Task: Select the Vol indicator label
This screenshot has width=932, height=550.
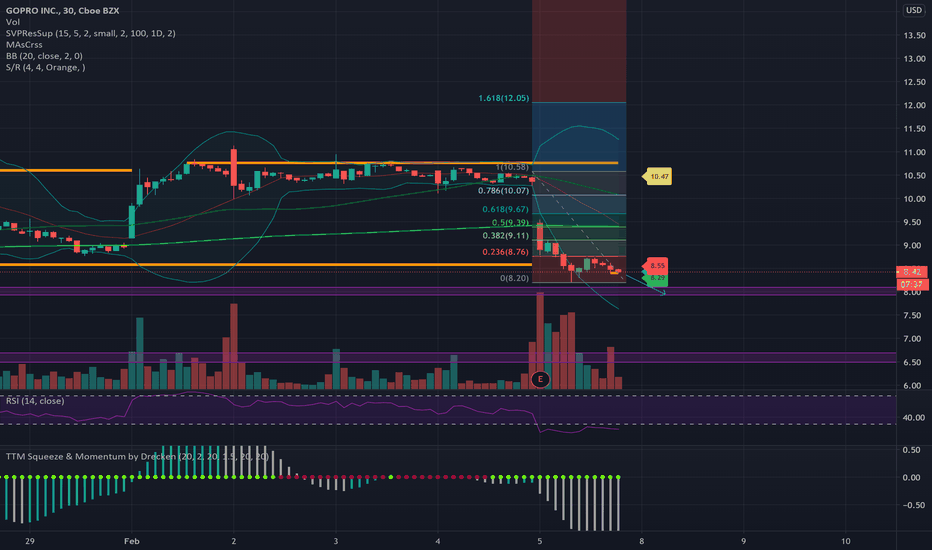Action: (13, 22)
